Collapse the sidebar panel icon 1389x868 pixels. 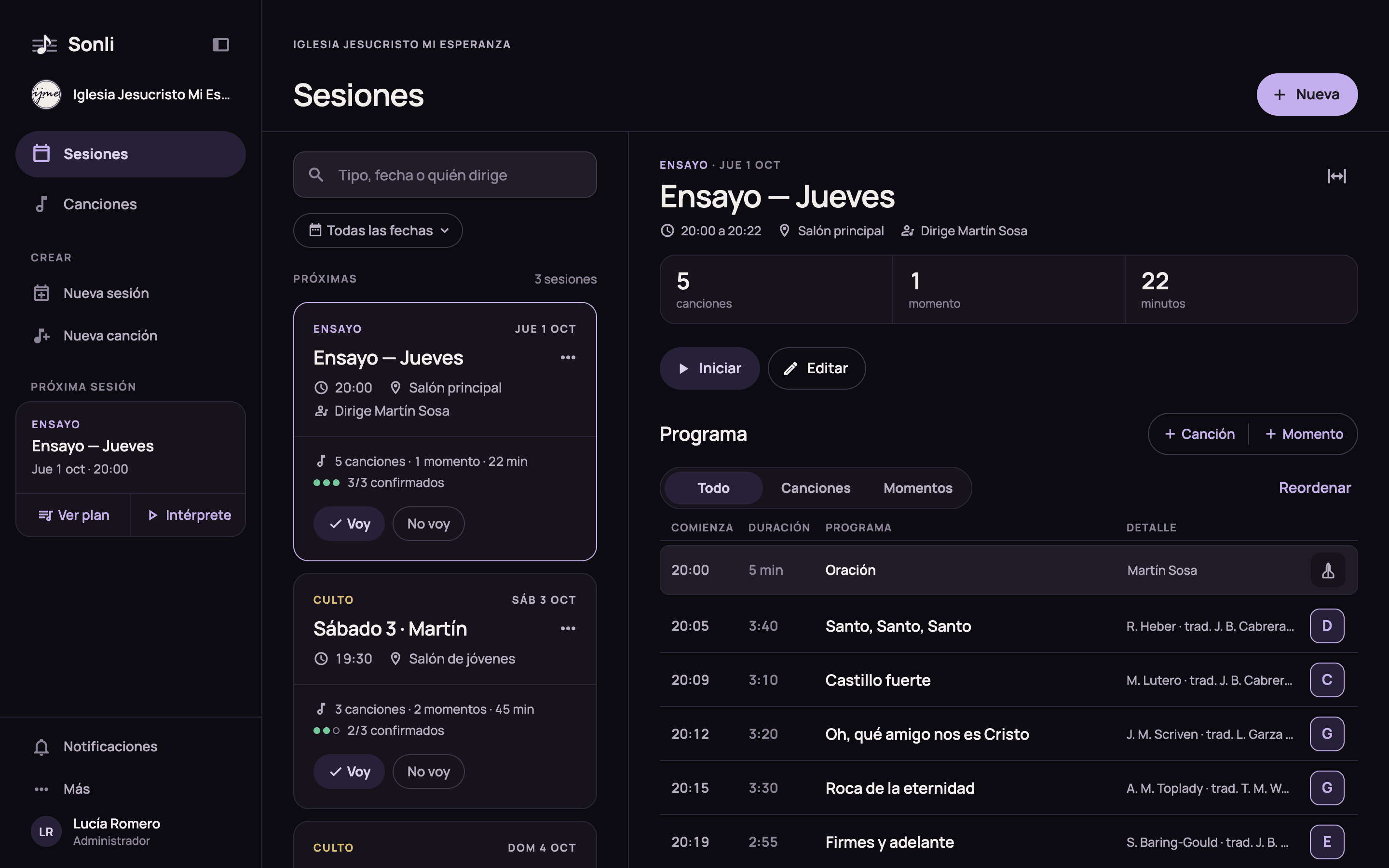click(x=220, y=44)
